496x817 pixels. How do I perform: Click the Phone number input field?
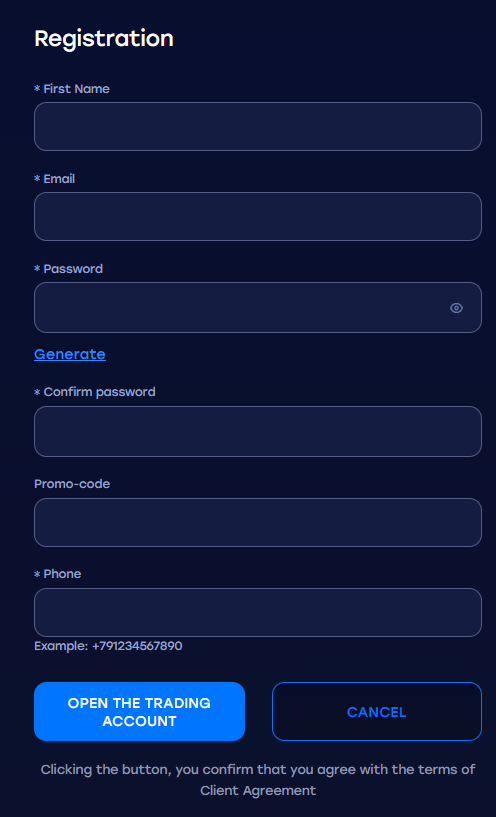258,613
